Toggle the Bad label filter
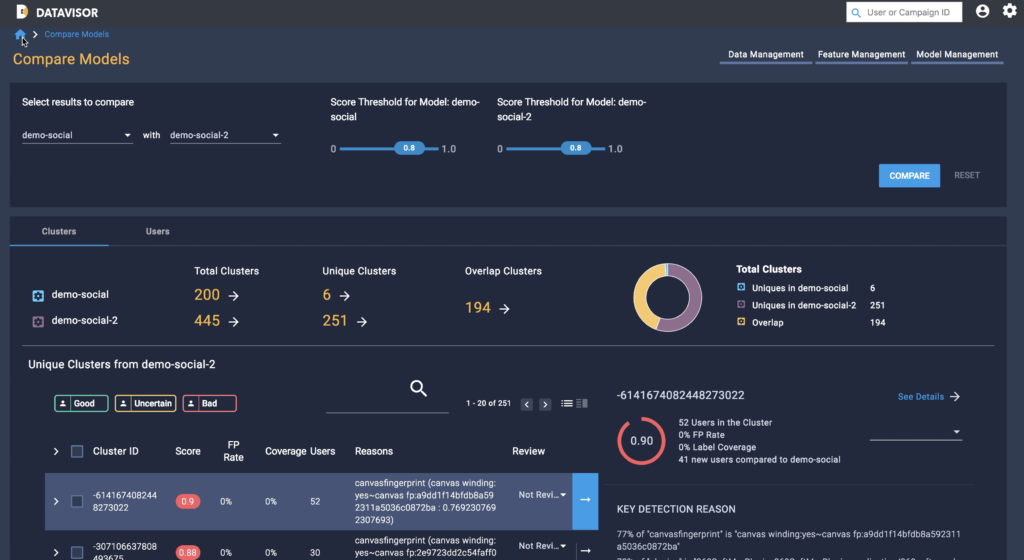This screenshot has width=1024, height=560. tap(209, 403)
